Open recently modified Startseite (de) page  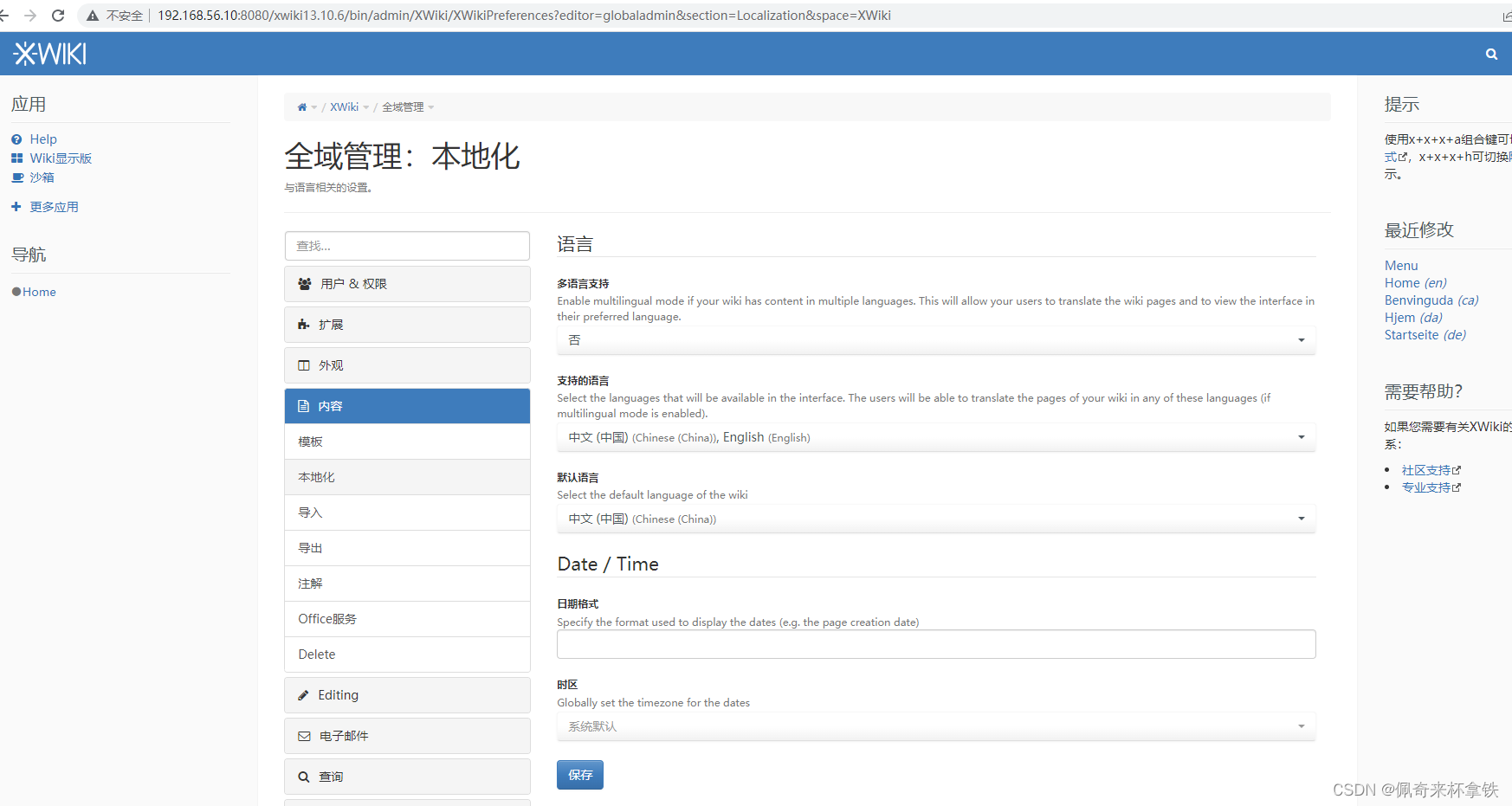[x=1425, y=335]
